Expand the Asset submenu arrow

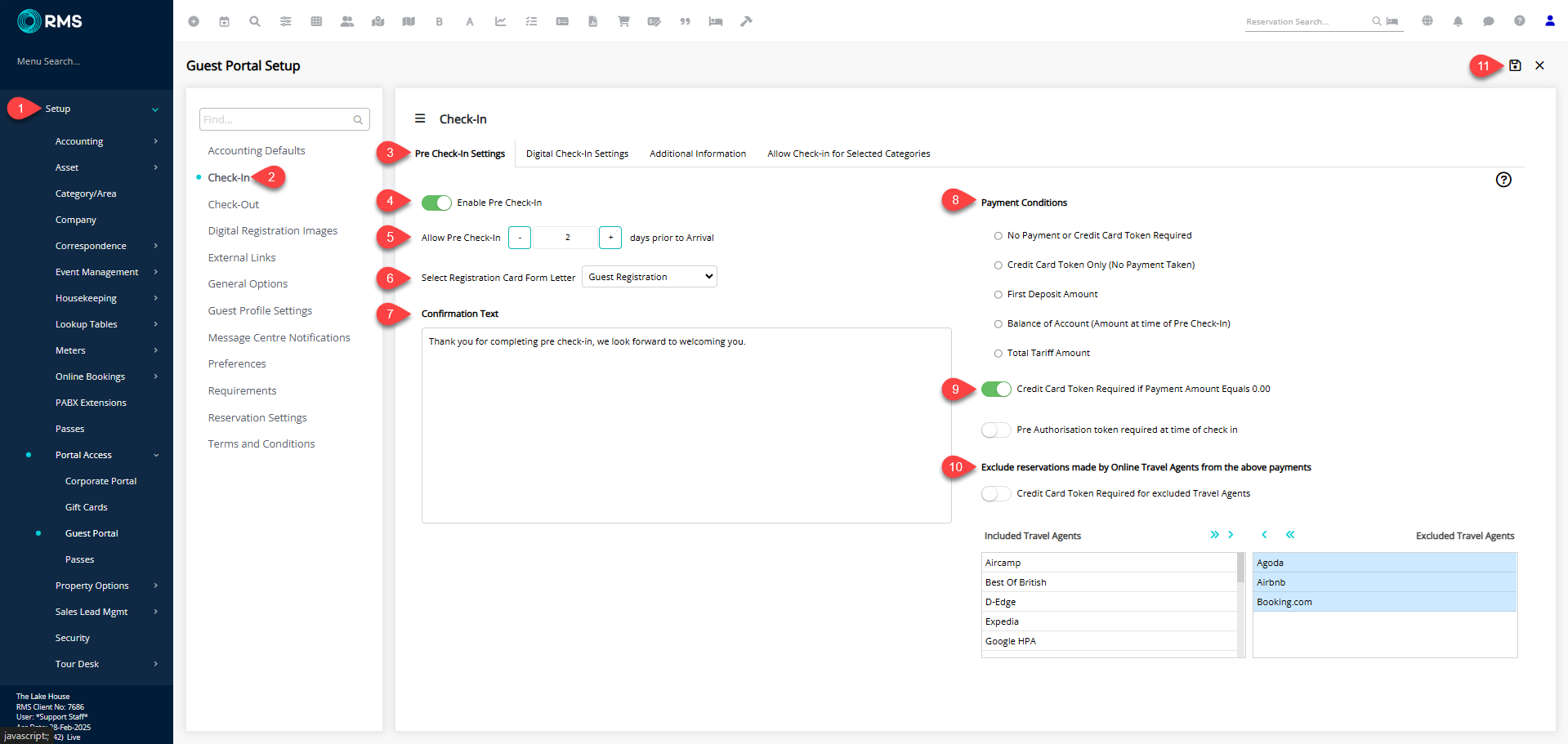(x=155, y=167)
